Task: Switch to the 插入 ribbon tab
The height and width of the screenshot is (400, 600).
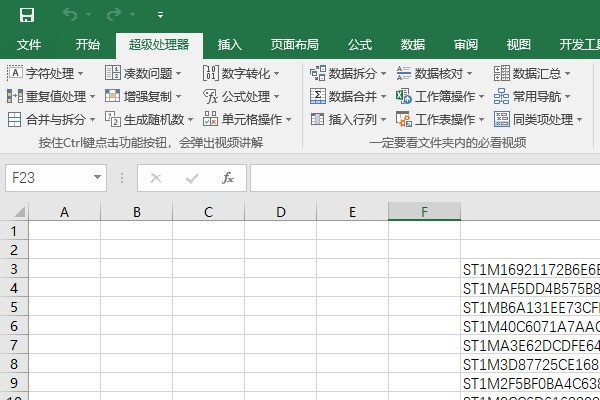Action: click(230, 45)
